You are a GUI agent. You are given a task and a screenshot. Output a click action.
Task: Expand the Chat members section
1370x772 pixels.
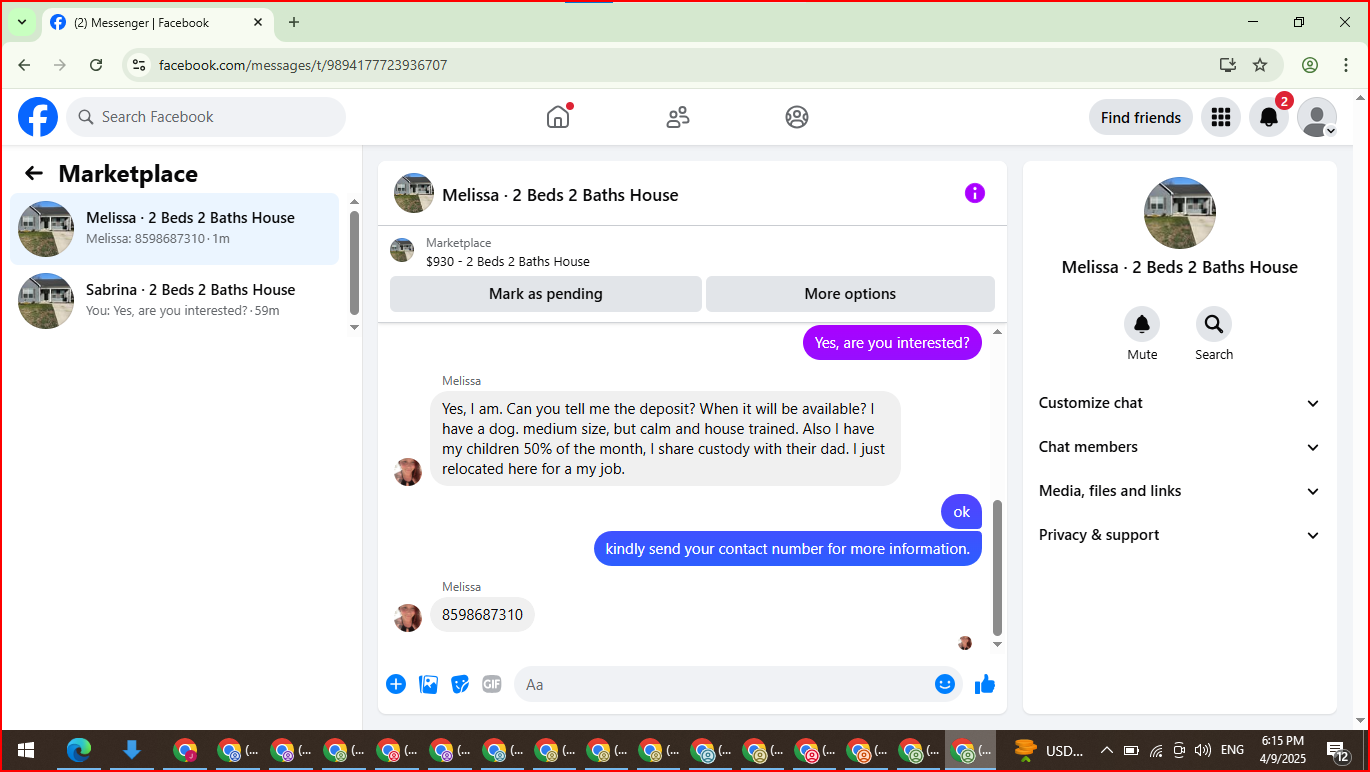[1180, 447]
